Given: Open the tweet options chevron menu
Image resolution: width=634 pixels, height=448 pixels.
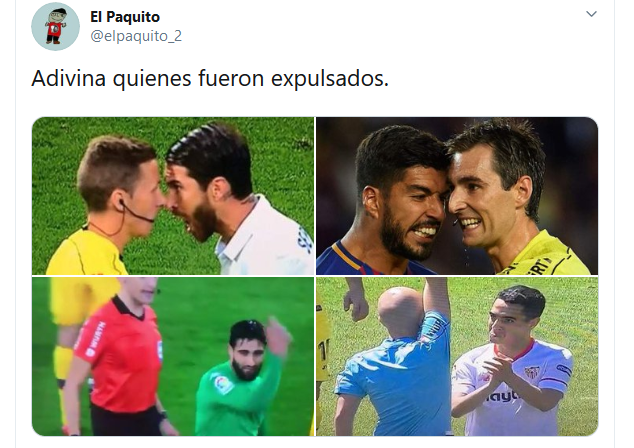Looking at the screenshot, I should click(591, 14).
